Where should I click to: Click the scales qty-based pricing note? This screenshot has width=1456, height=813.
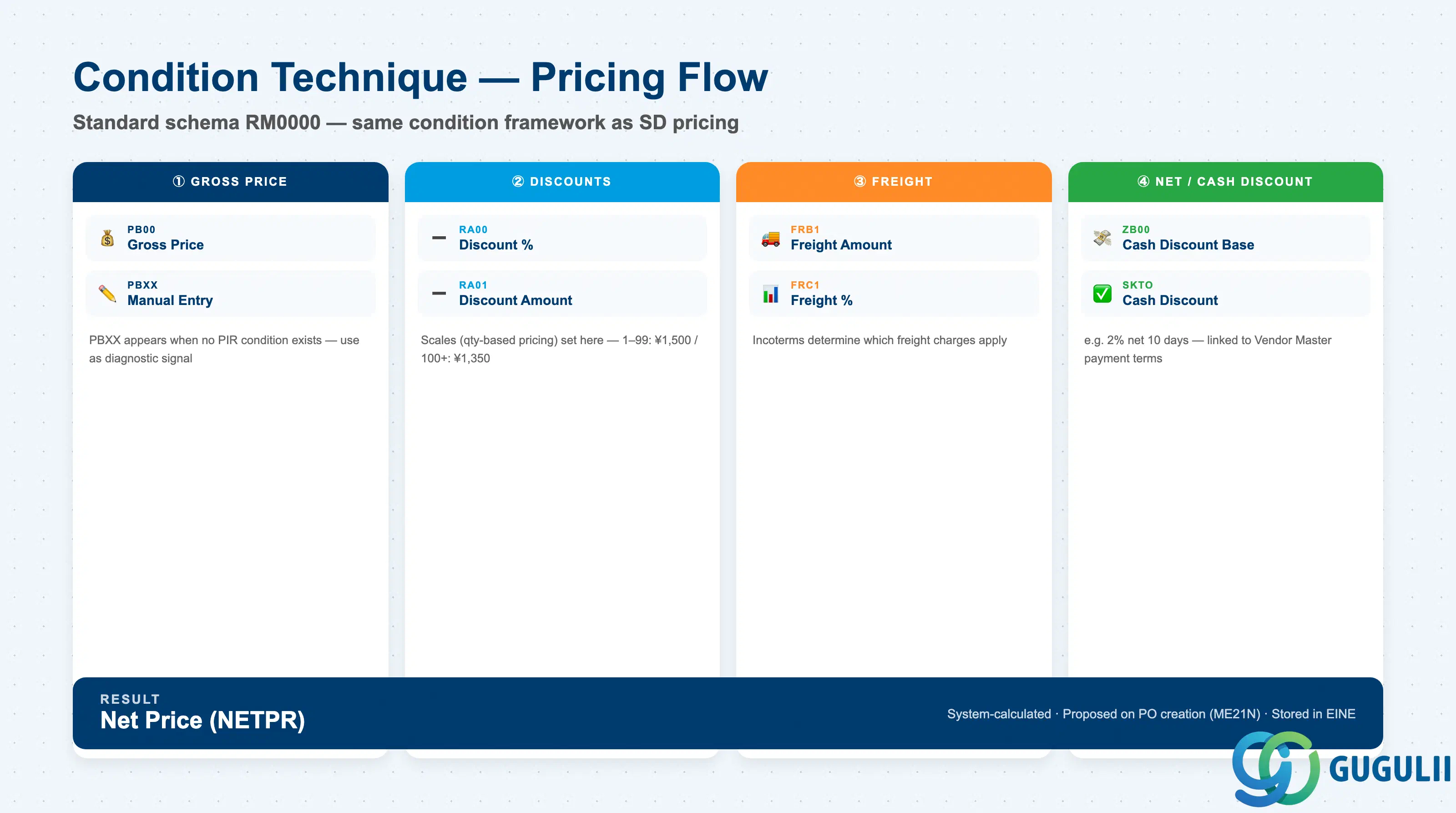click(559, 349)
